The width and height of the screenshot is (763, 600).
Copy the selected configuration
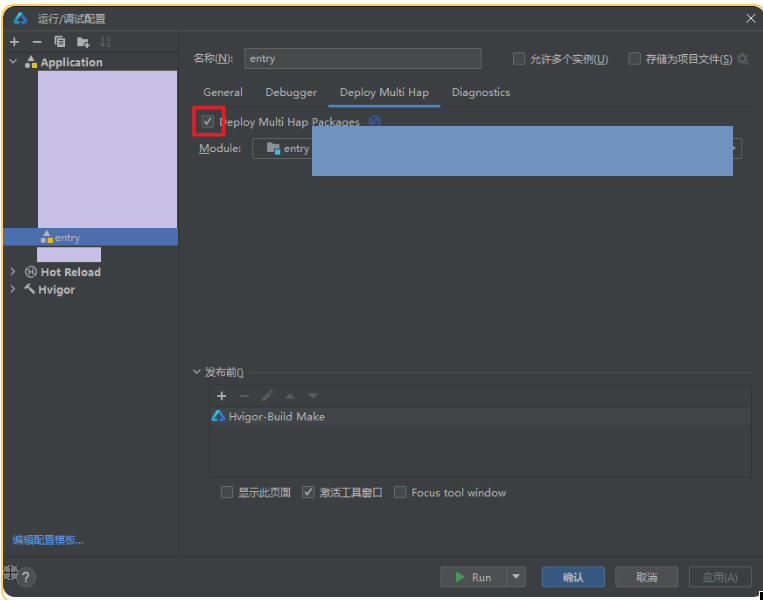point(60,42)
